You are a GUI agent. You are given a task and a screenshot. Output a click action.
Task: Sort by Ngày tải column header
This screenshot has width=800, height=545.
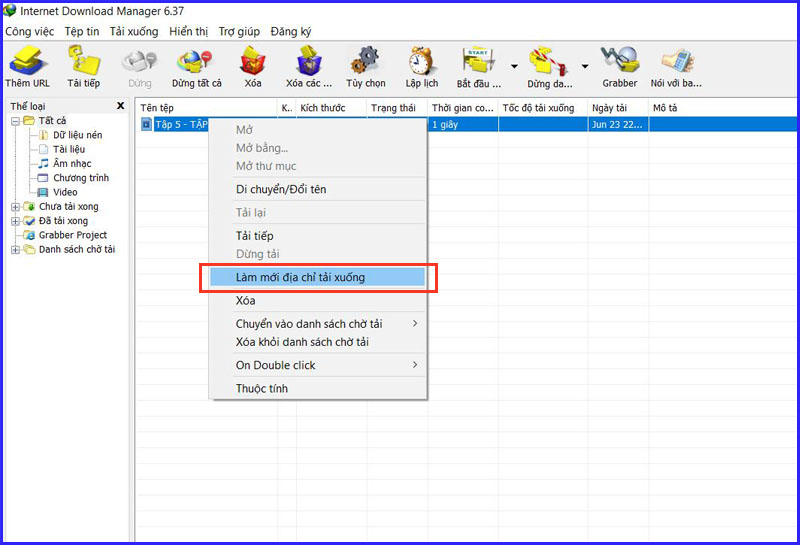pos(618,108)
